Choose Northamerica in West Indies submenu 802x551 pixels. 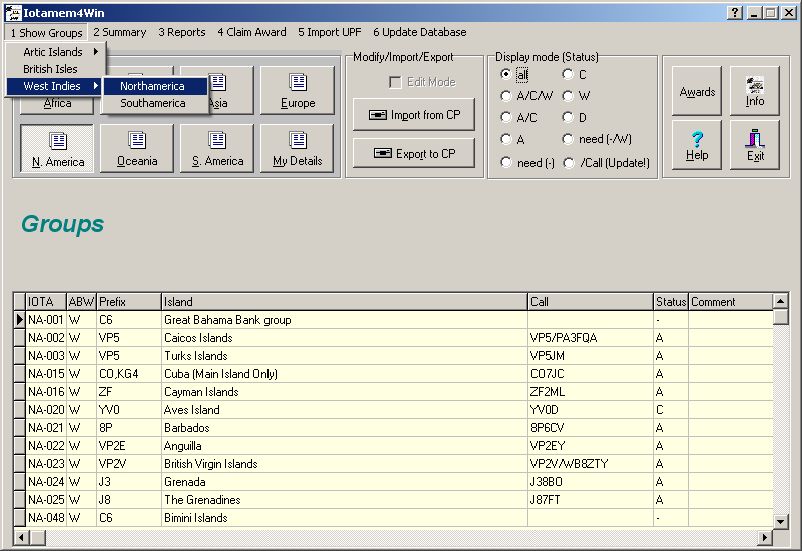coord(155,86)
